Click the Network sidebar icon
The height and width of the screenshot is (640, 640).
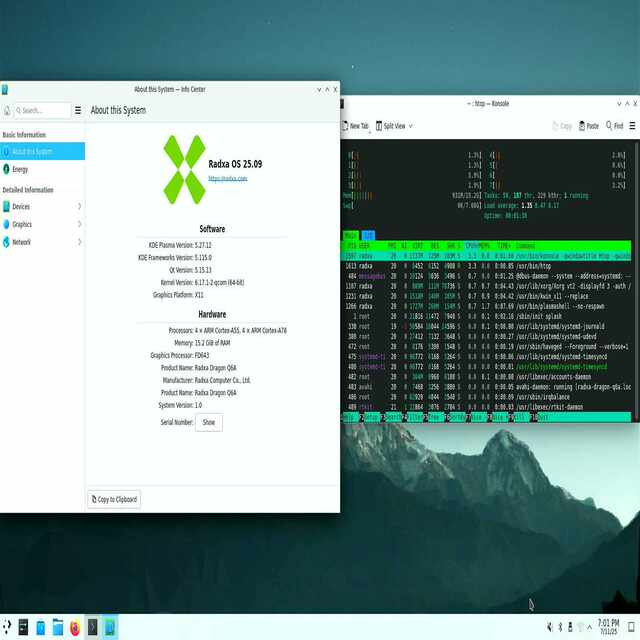pos(6,242)
